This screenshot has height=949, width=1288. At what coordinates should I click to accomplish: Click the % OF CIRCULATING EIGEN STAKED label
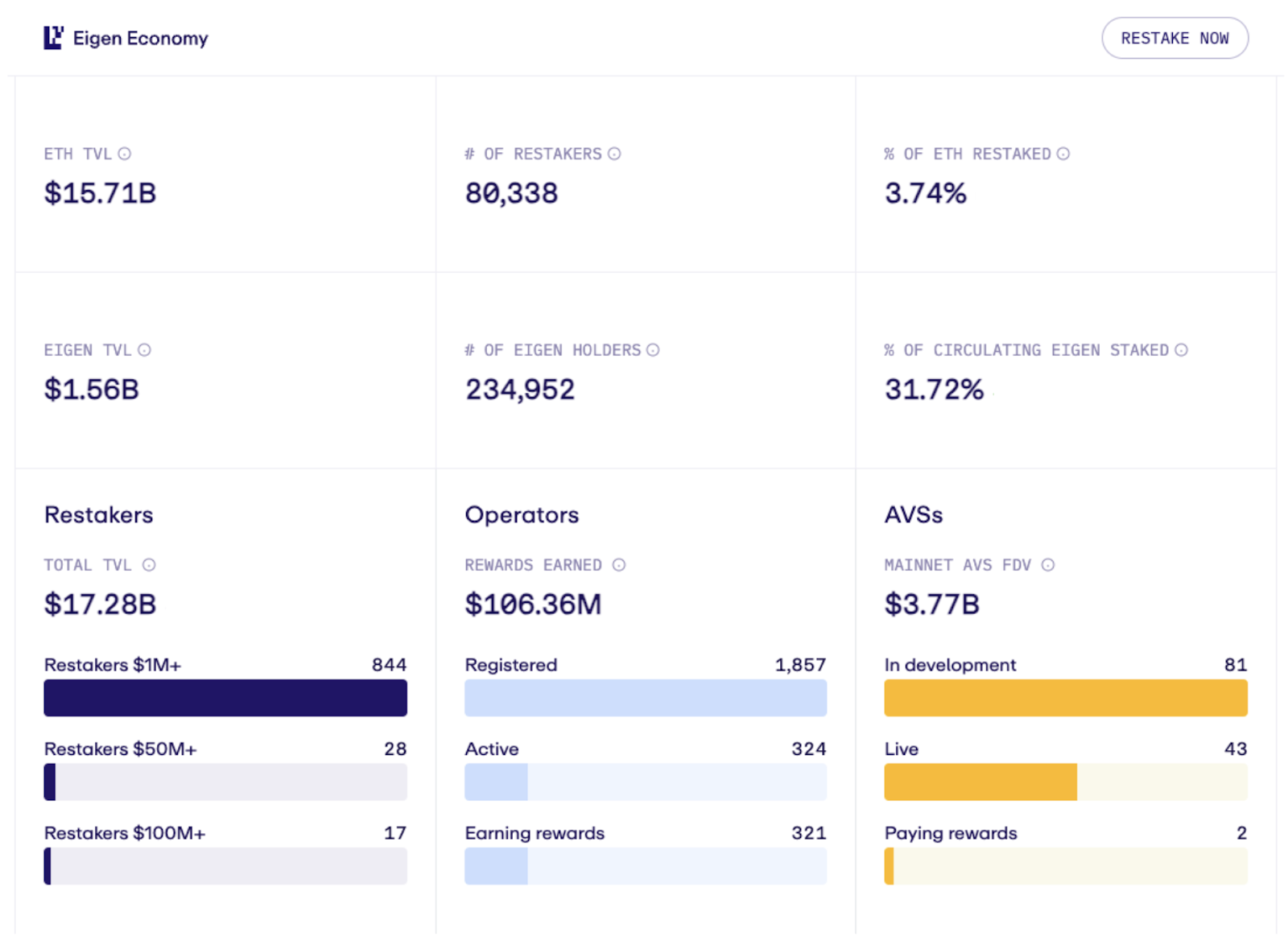(x=1026, y=350)
